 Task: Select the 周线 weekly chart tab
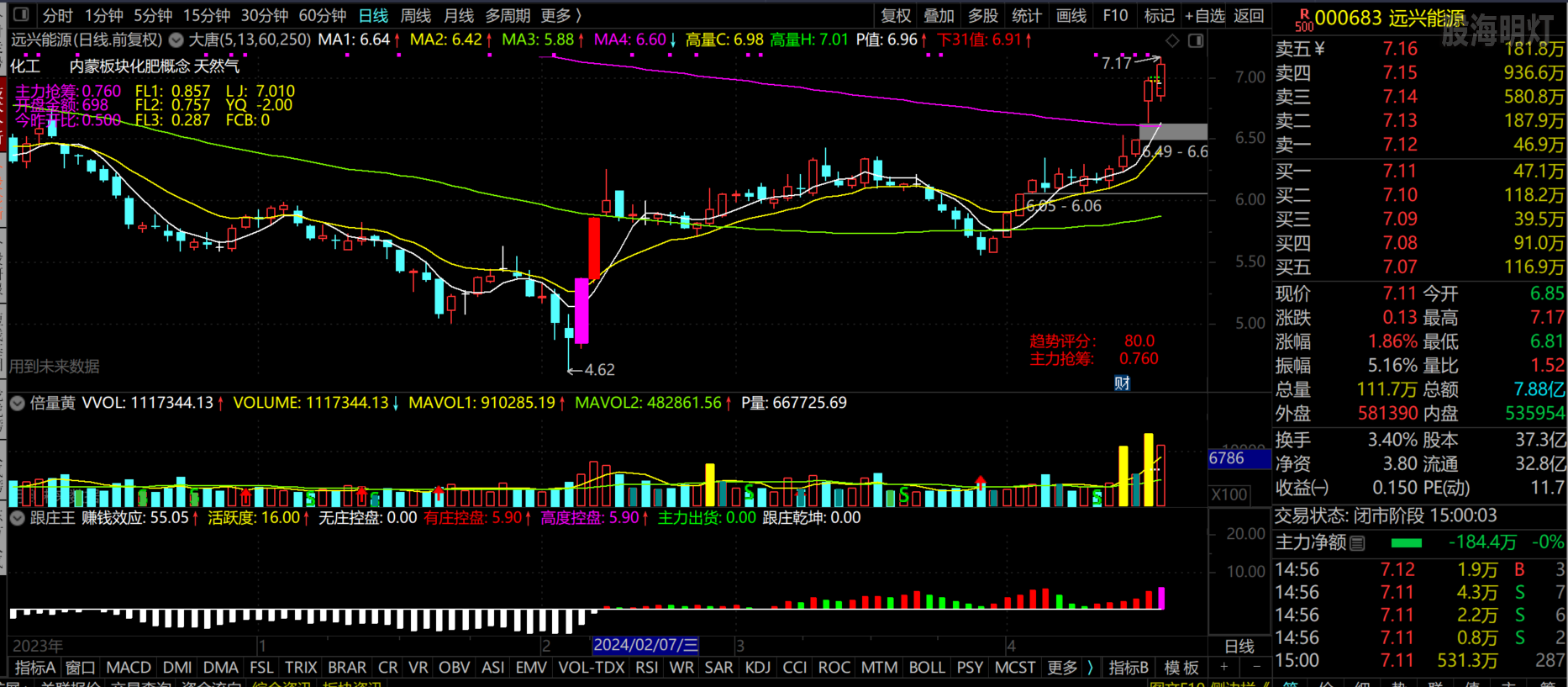coord(416,15)
